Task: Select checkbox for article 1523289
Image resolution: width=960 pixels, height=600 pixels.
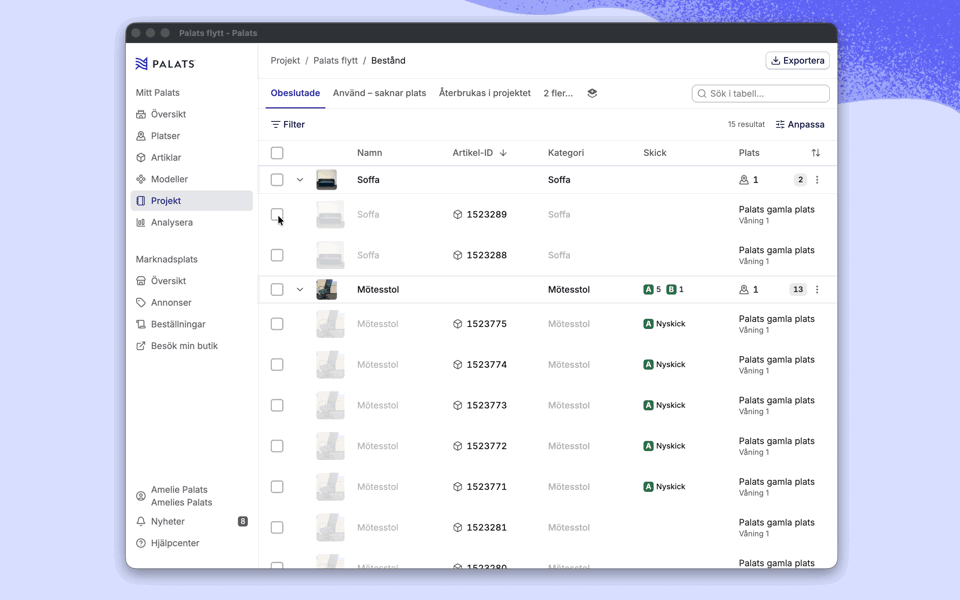Action: click(277, 214)
